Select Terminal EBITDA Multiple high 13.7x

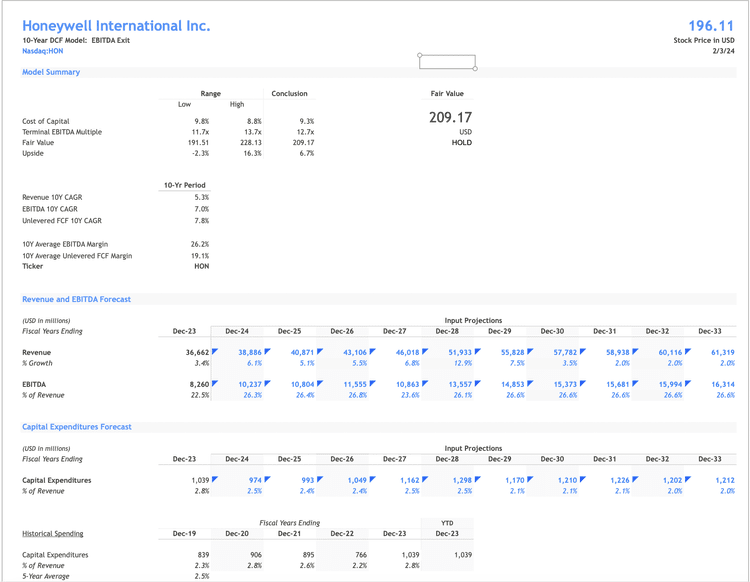click(253, 132)
